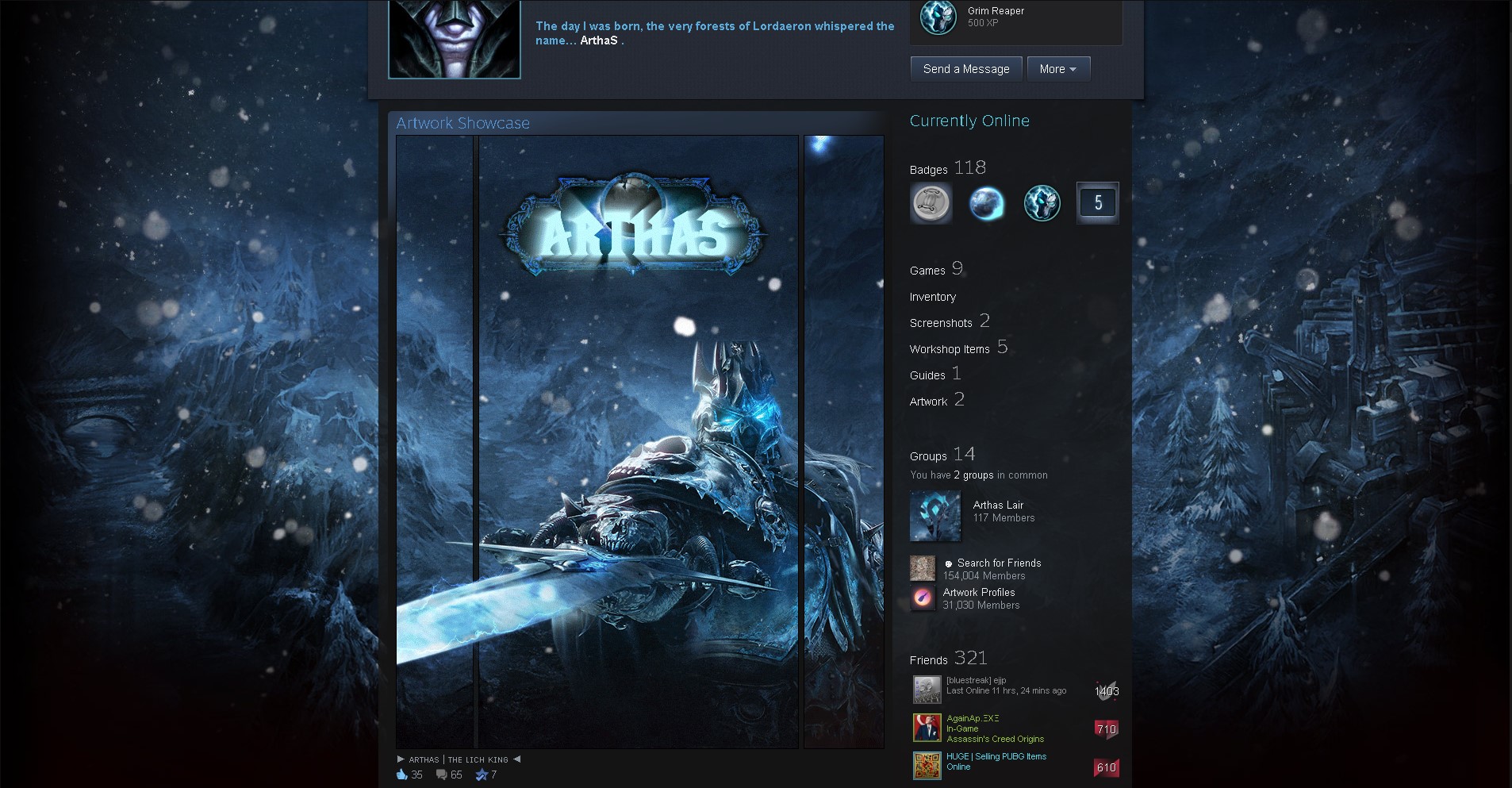This screenshot has width=1512, height=788.
Task: Click the 7 awards count
Action: pyautogui.click(x=493, y=775)
